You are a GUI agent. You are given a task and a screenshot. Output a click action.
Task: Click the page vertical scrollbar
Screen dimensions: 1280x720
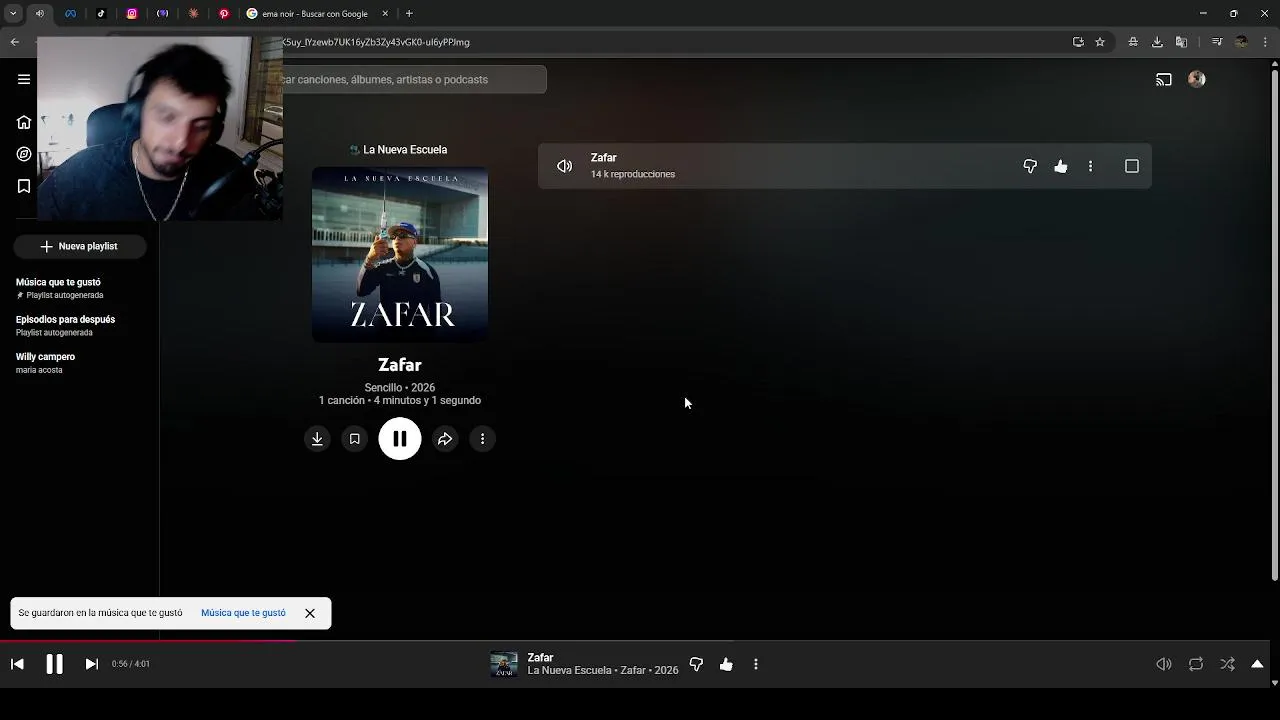1274,325
